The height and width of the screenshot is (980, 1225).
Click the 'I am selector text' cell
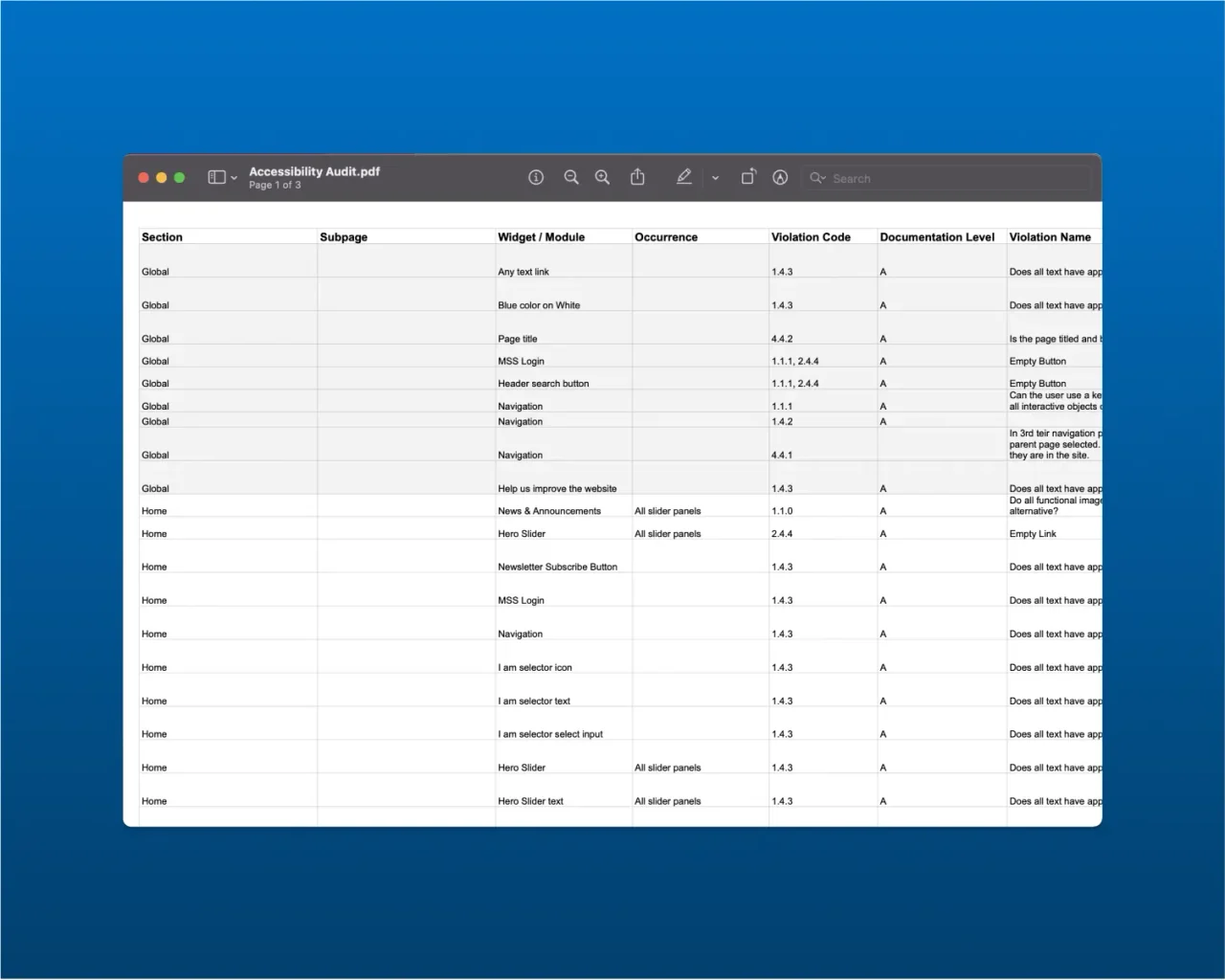click(x=534, y=702)
